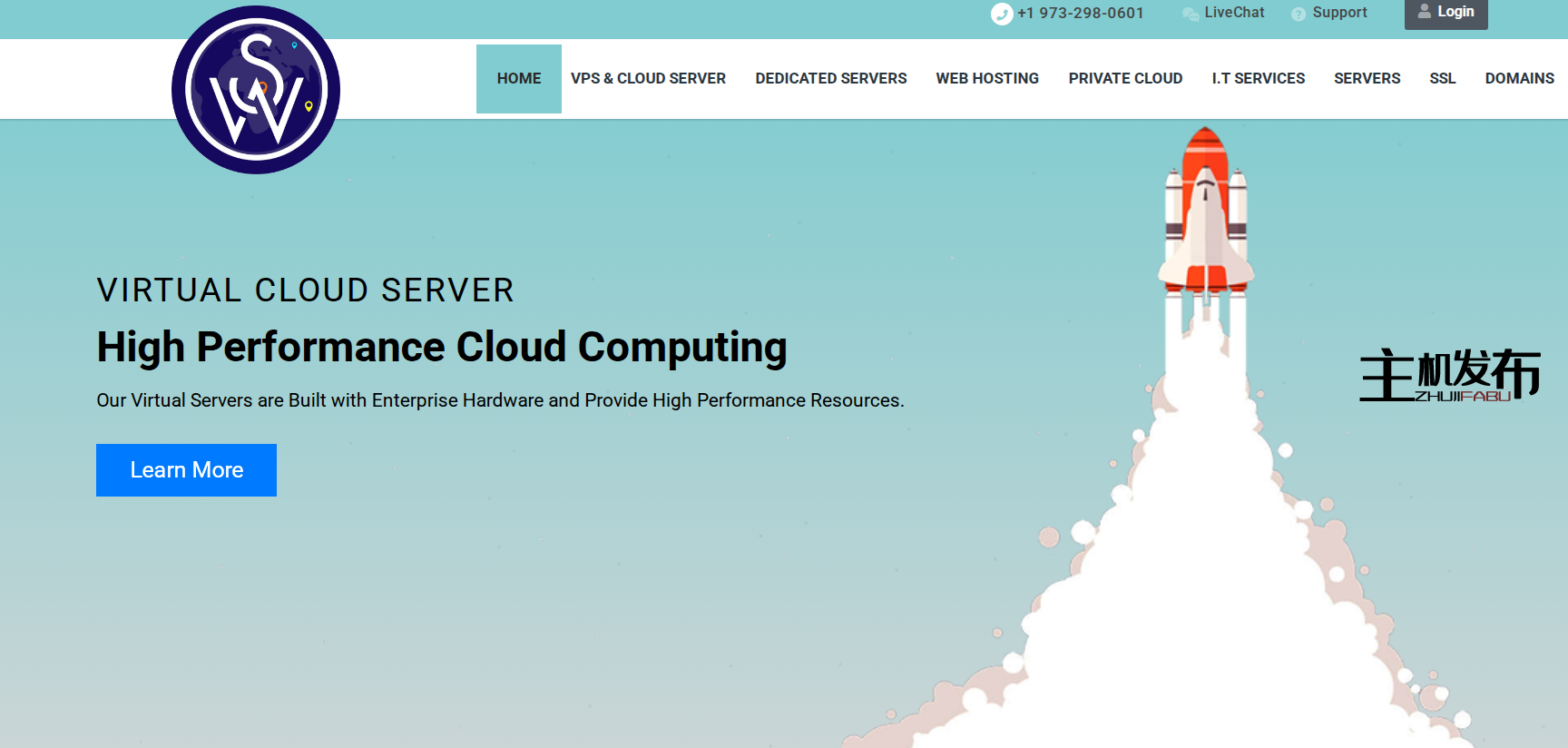The width and height of the screenshot is (1568, 748).
Task: Open the Dedicated Servers menu
Action: (x=830, y=79)
